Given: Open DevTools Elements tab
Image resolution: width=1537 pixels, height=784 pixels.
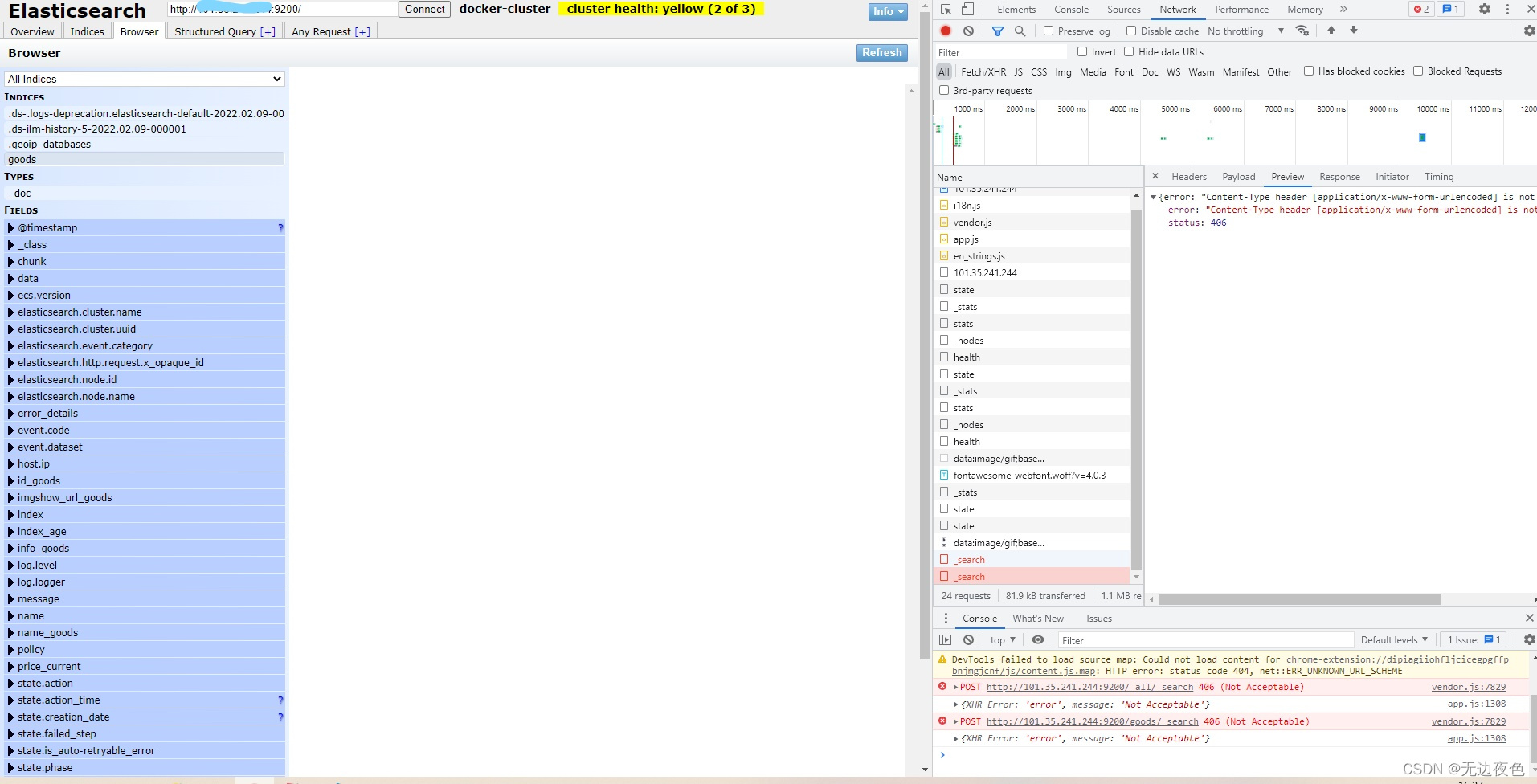Looking at the screenshot, I should 1016,9.
